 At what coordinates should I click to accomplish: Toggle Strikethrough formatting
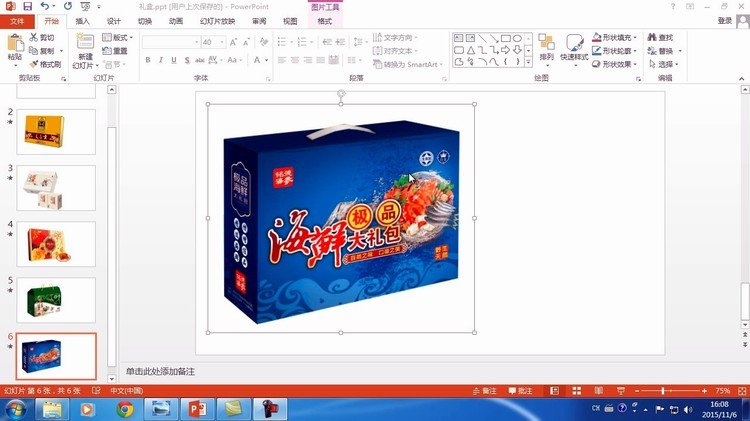[199, 60]
